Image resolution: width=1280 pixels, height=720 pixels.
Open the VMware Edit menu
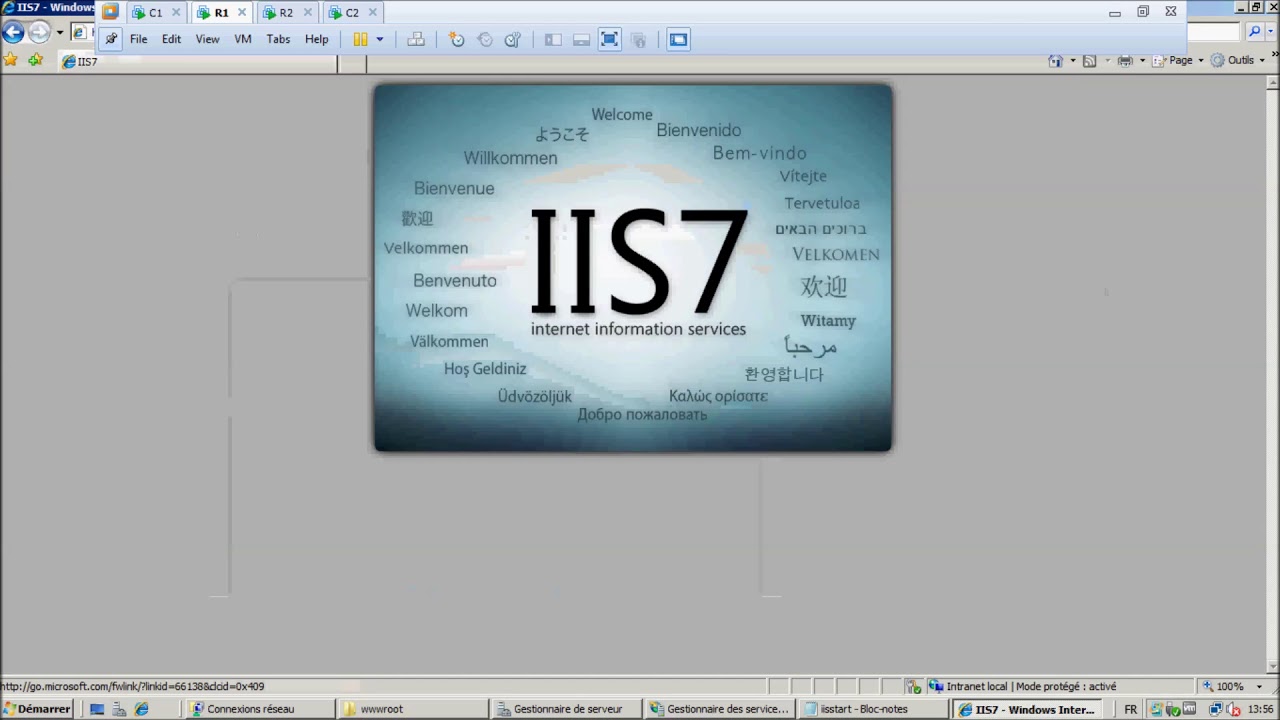pyautogui.click(x=172, y=39)
